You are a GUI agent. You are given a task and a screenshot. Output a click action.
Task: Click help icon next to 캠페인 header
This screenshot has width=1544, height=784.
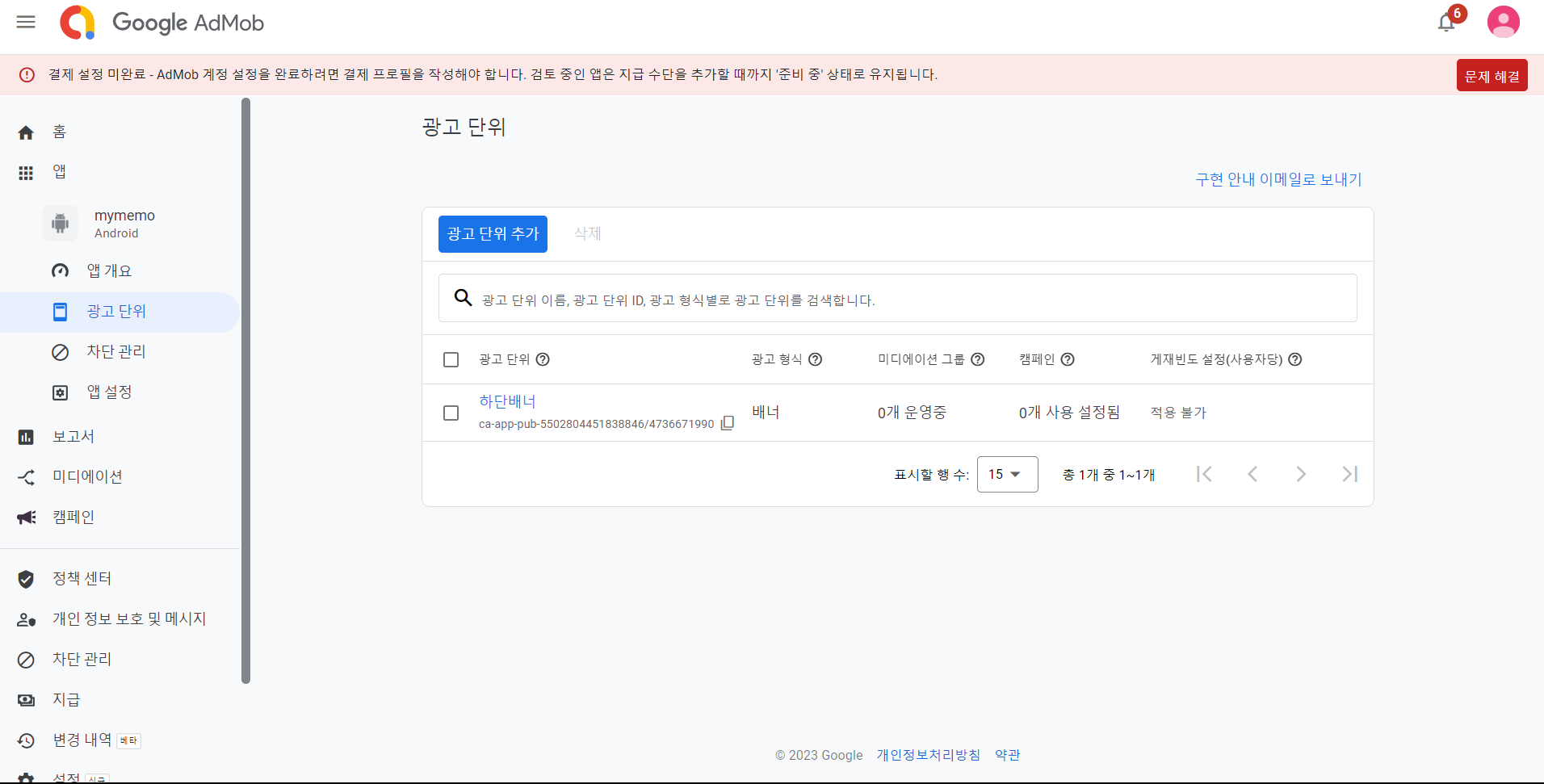tap(1068, 359)
